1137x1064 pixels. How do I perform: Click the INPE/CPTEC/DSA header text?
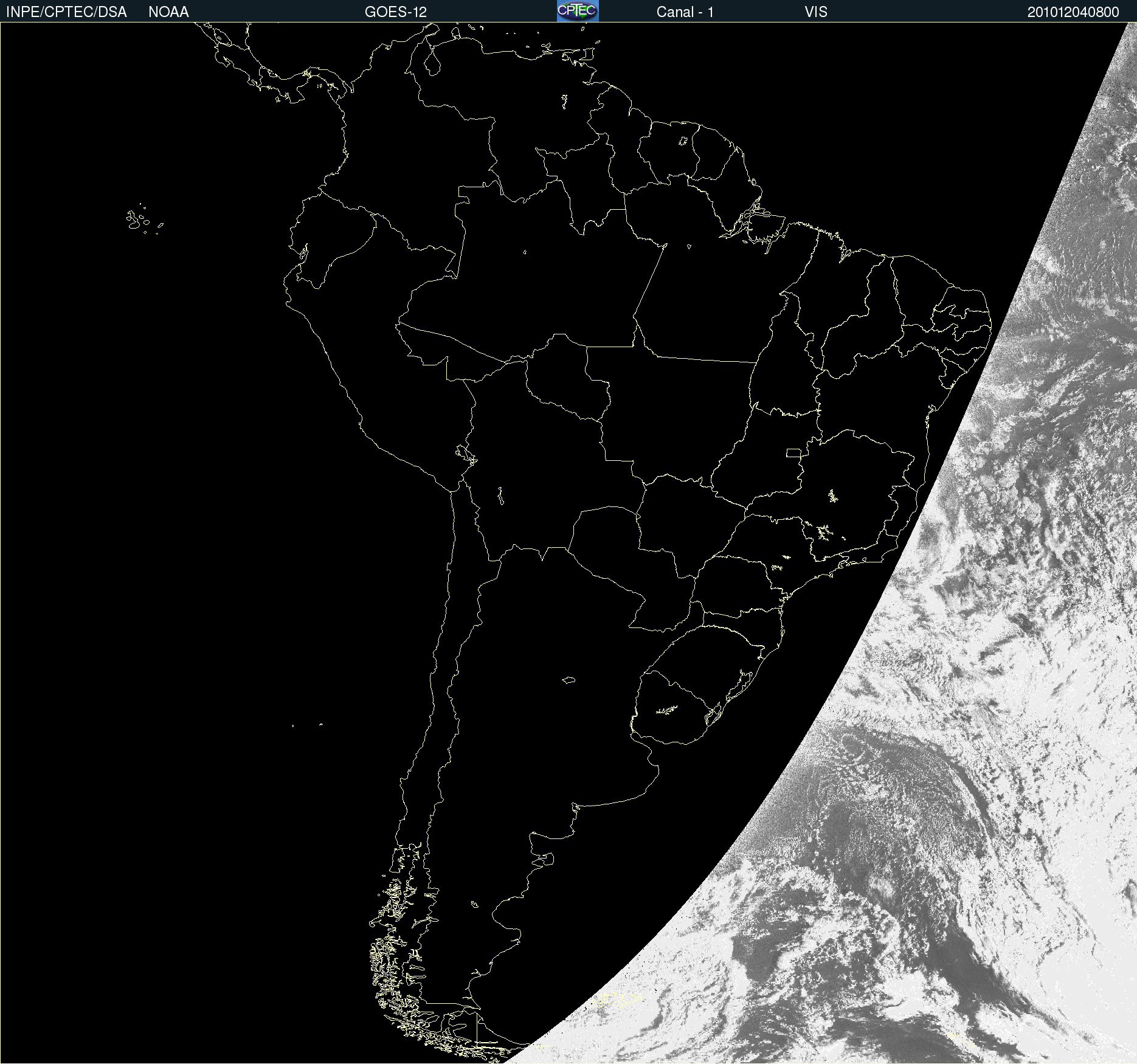coord(66,12)
